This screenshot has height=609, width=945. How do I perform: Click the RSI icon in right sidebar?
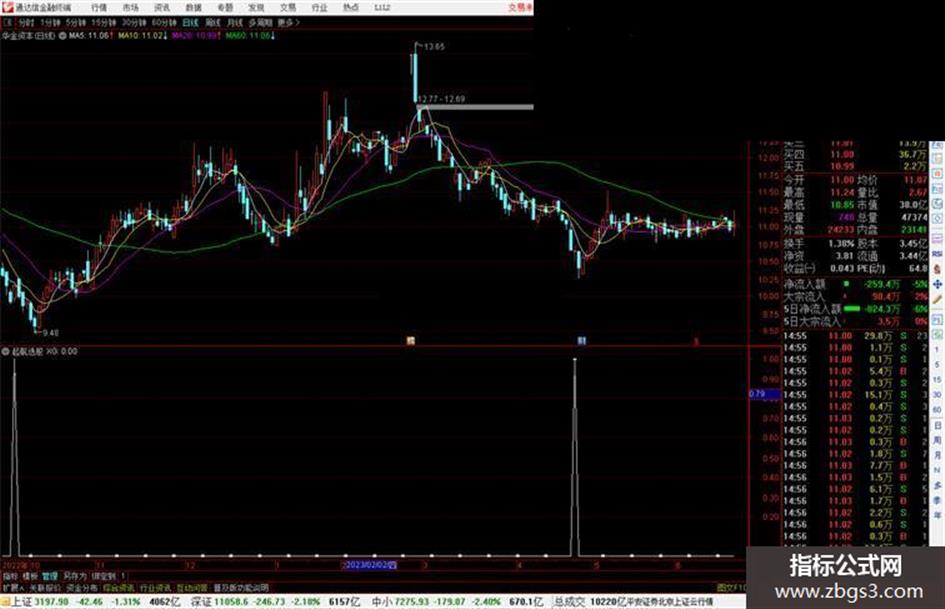(937, 253)
